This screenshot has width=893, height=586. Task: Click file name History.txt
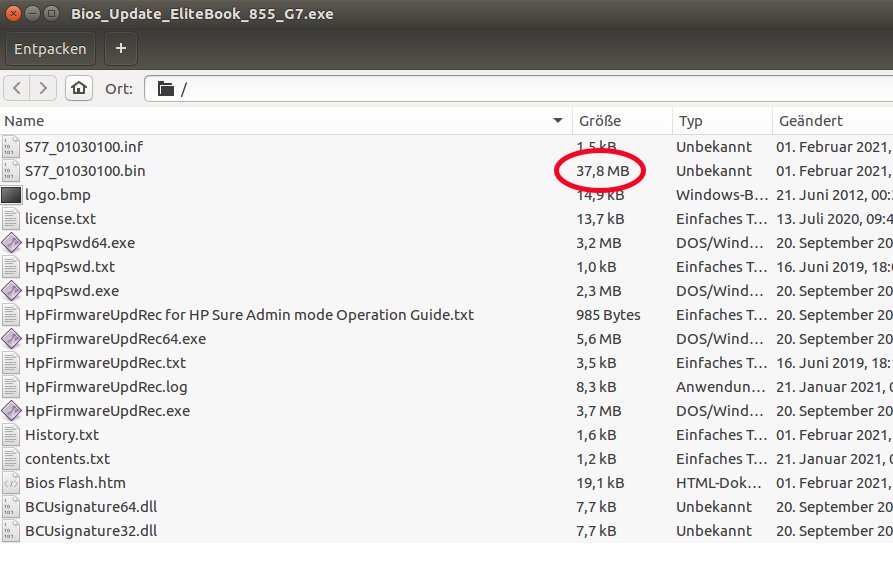point(62,435)
